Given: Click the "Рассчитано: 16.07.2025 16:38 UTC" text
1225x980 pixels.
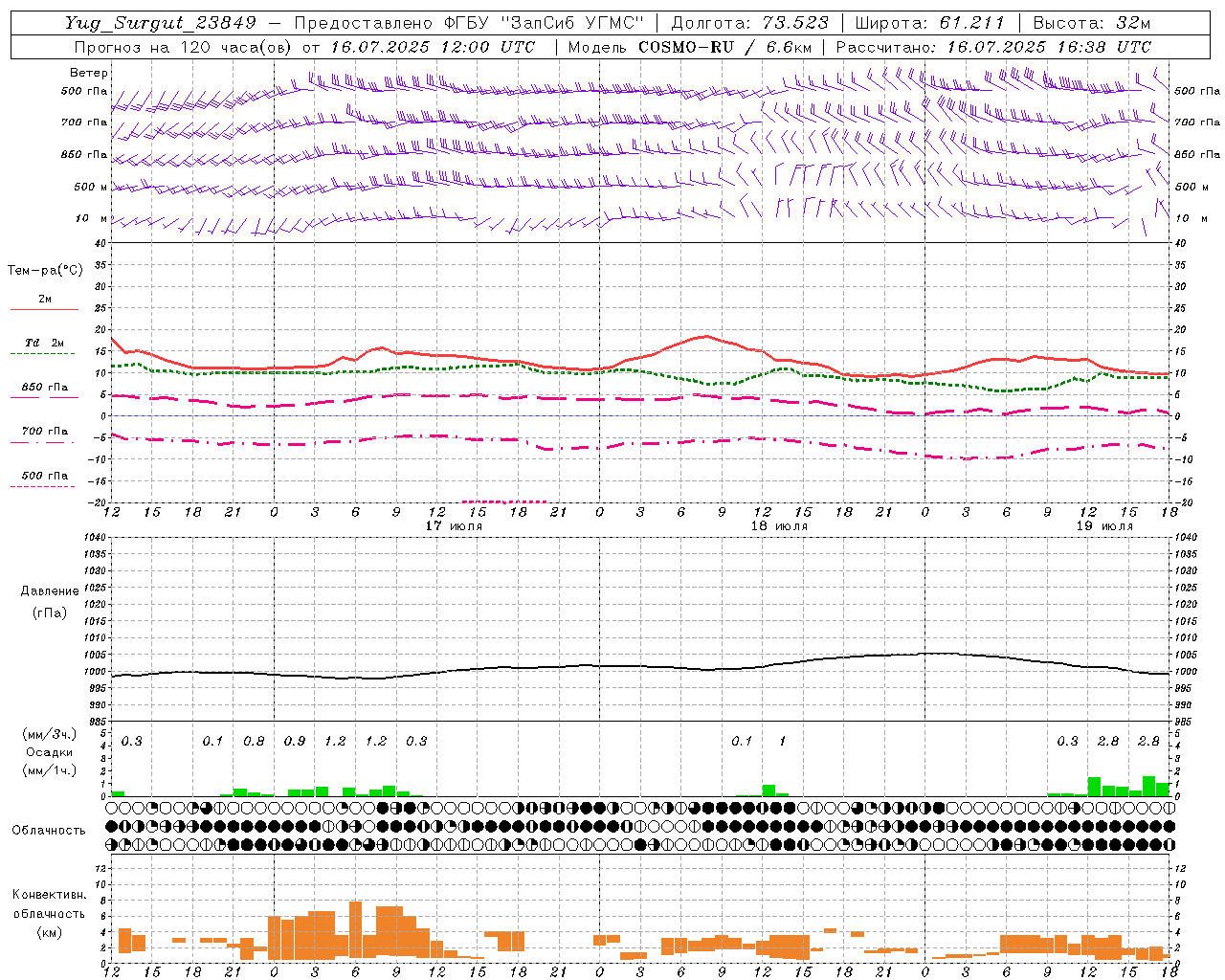Looking at the screenshot, I should tap(993, 47).
